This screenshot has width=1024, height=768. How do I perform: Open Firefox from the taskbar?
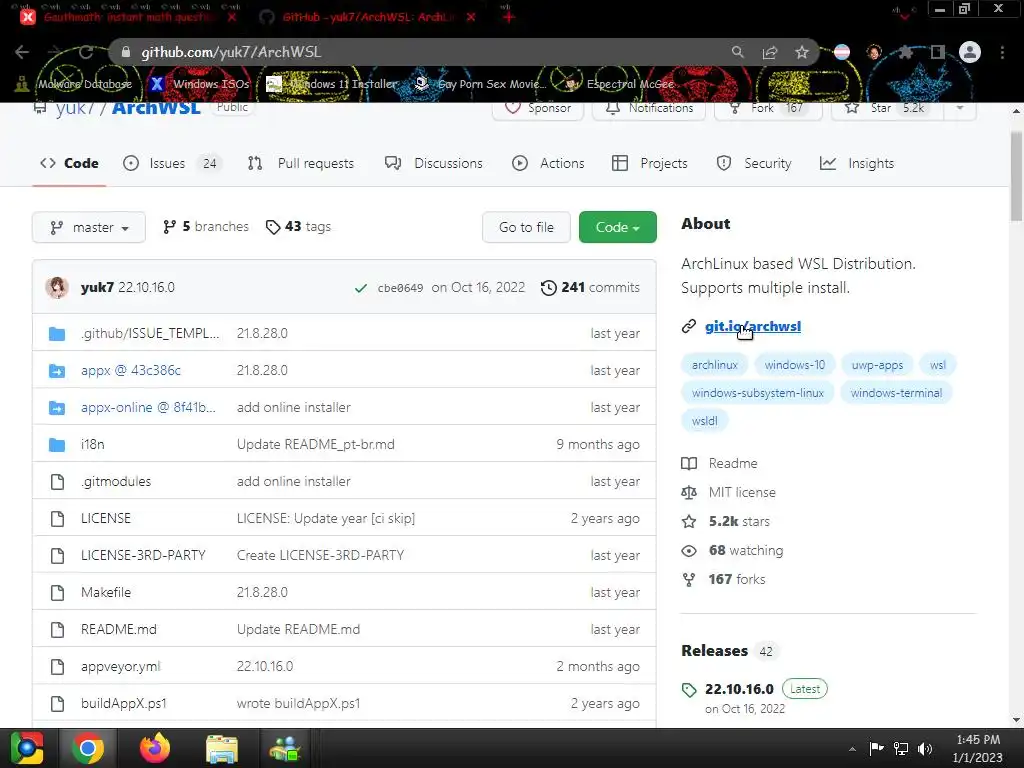(154, 748)
